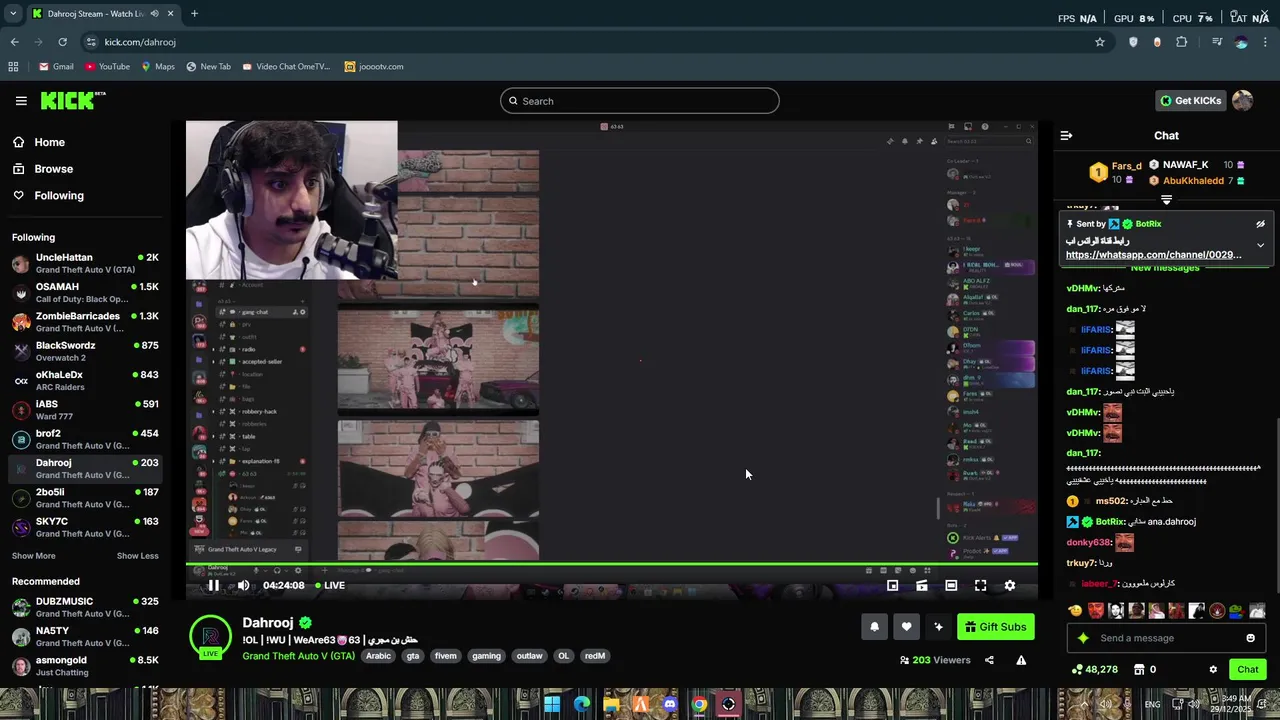Click the Arabic tag

(378, 656)
